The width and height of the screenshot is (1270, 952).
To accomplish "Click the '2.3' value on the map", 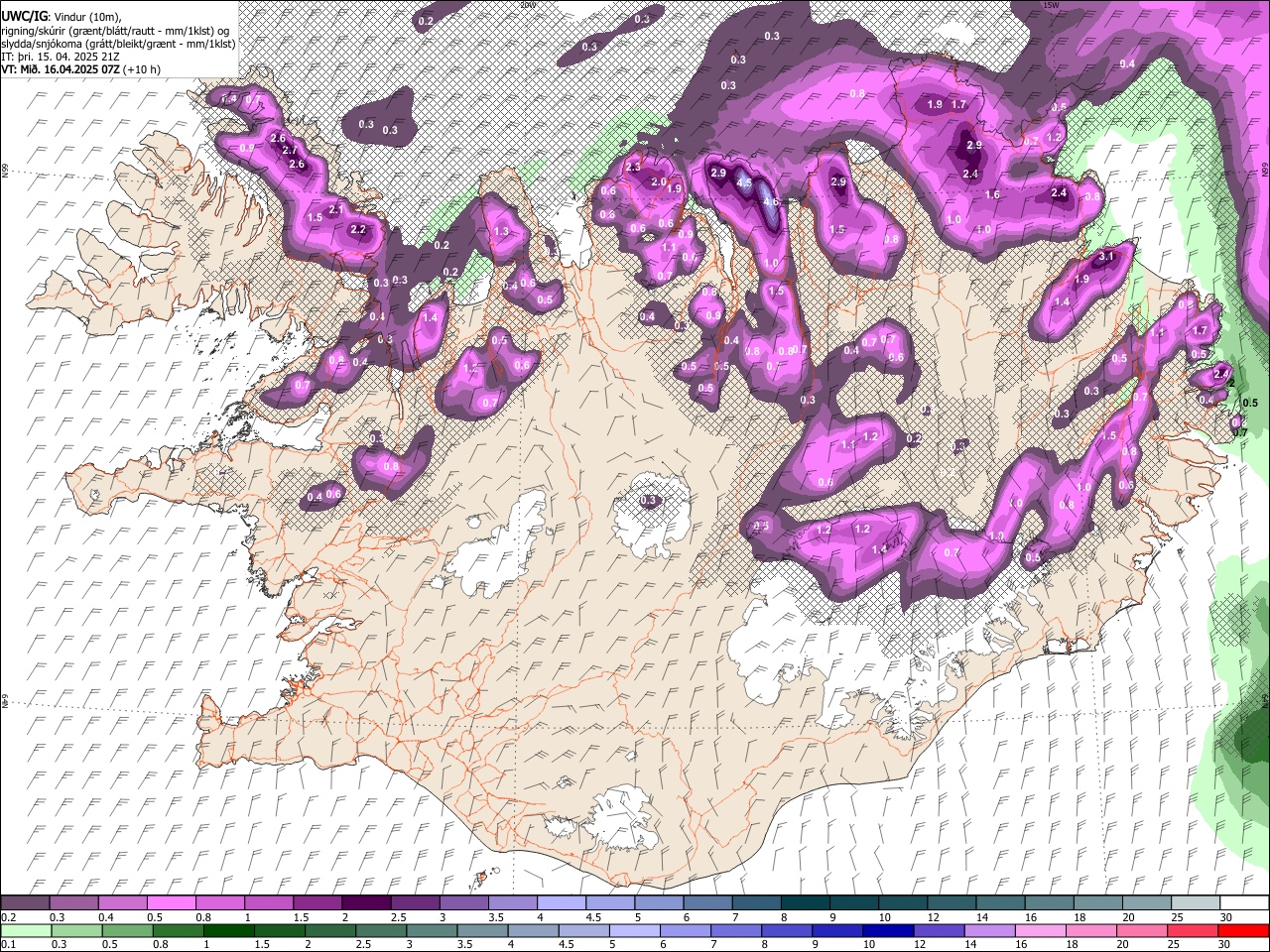I will tap(632, 168).
